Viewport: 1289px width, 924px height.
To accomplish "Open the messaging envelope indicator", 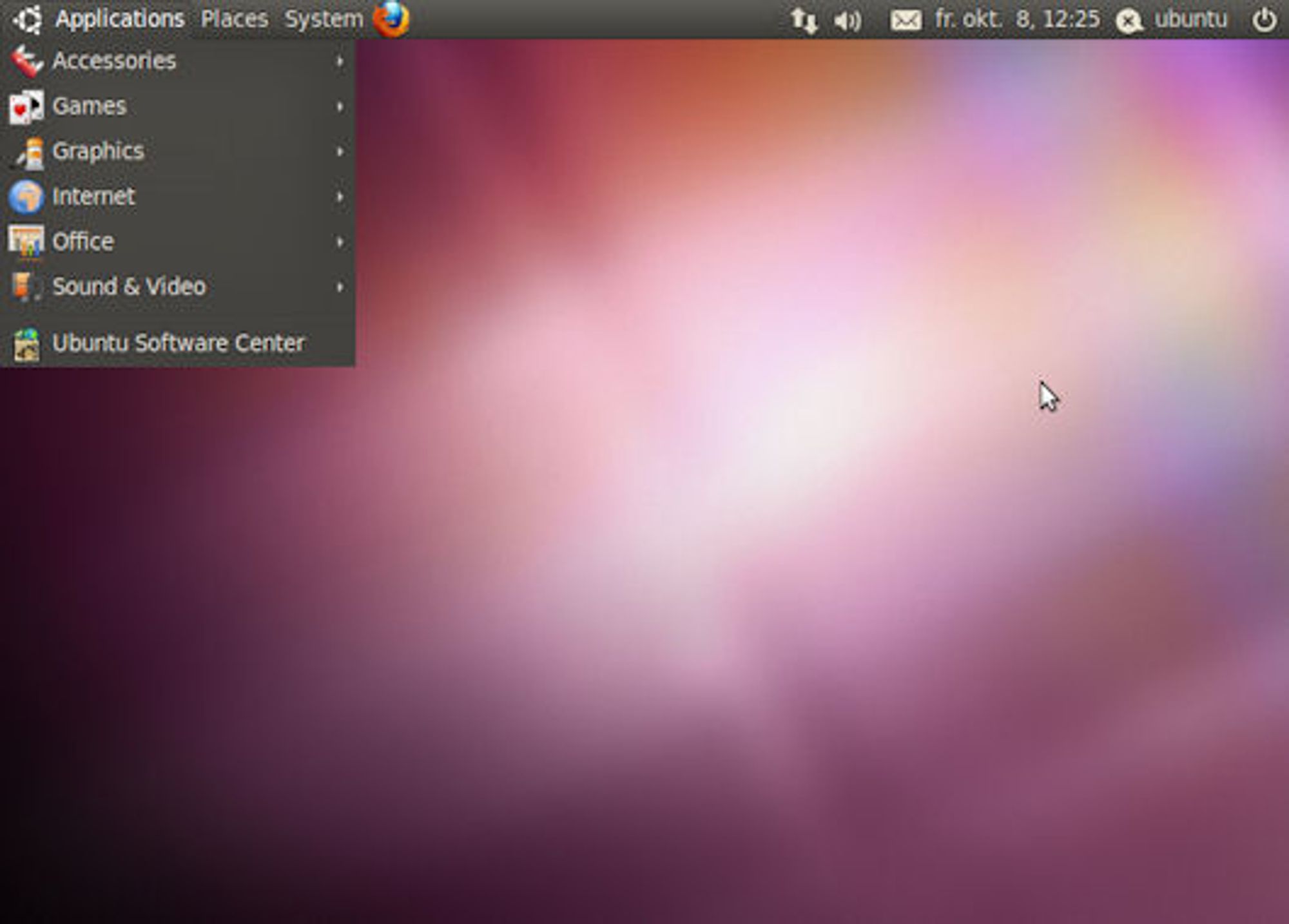I will point(906,21).
